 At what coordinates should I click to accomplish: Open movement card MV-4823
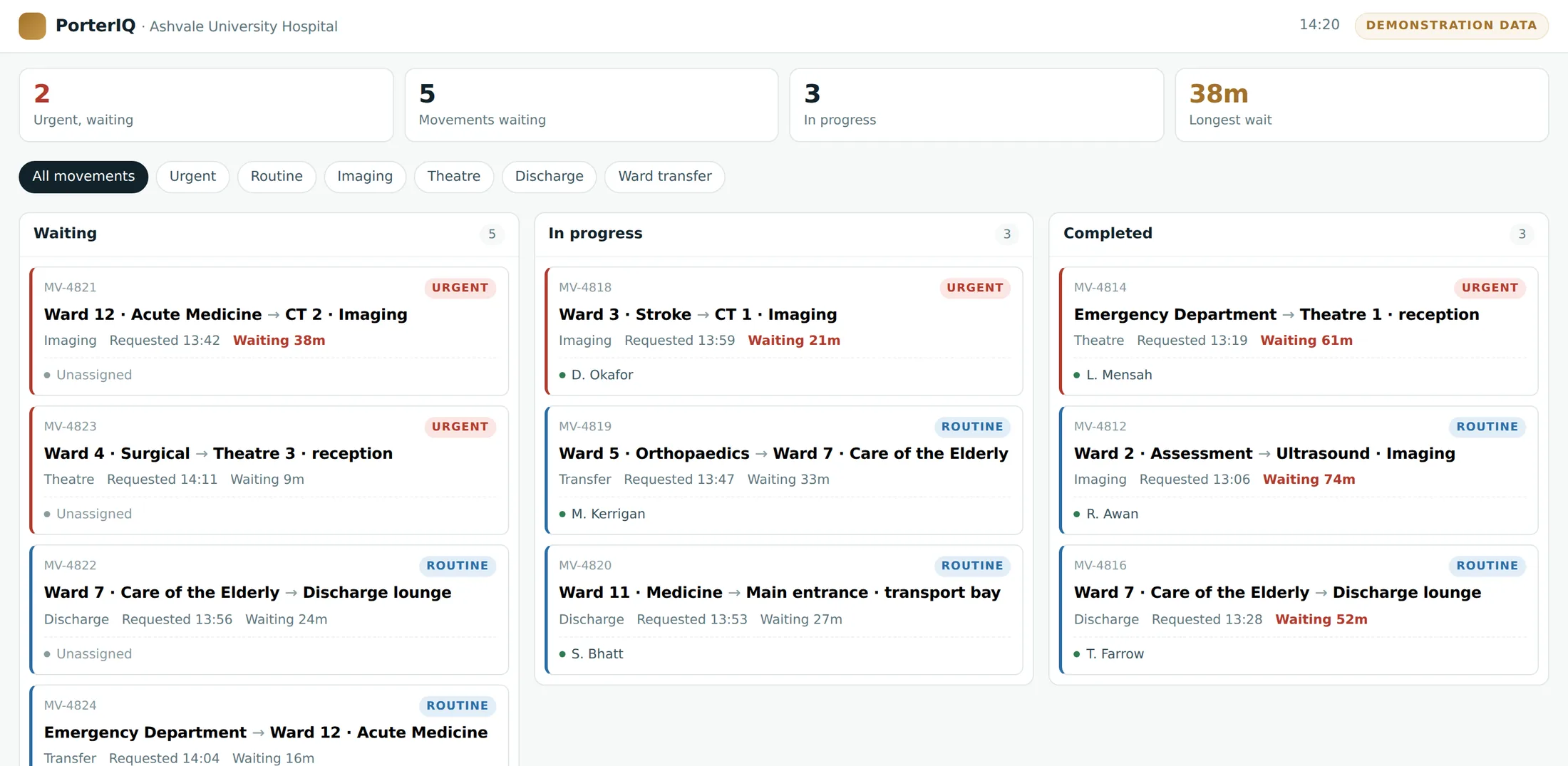point(269,470)
